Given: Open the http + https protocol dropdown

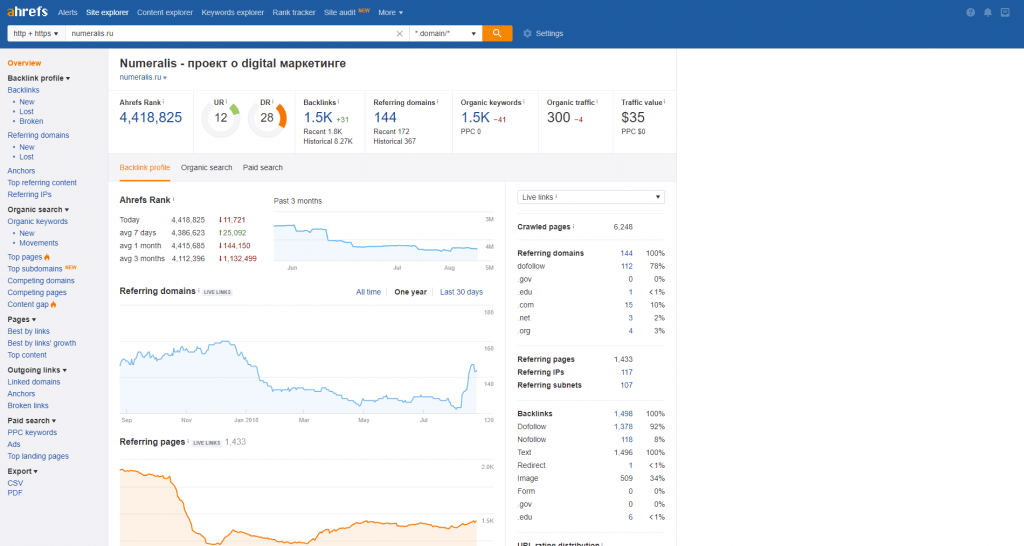Looking at the screenshot, I should (35, 33).
